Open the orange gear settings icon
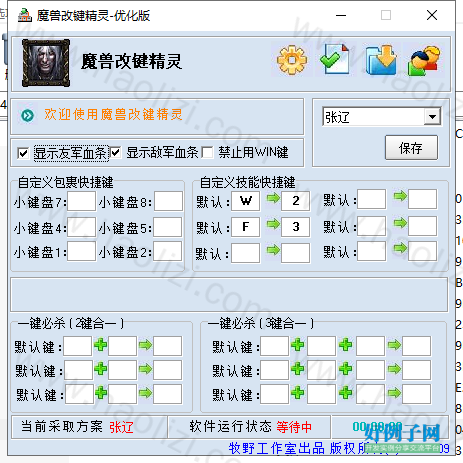This screenshot has height=463, width=463. point(292,60)
